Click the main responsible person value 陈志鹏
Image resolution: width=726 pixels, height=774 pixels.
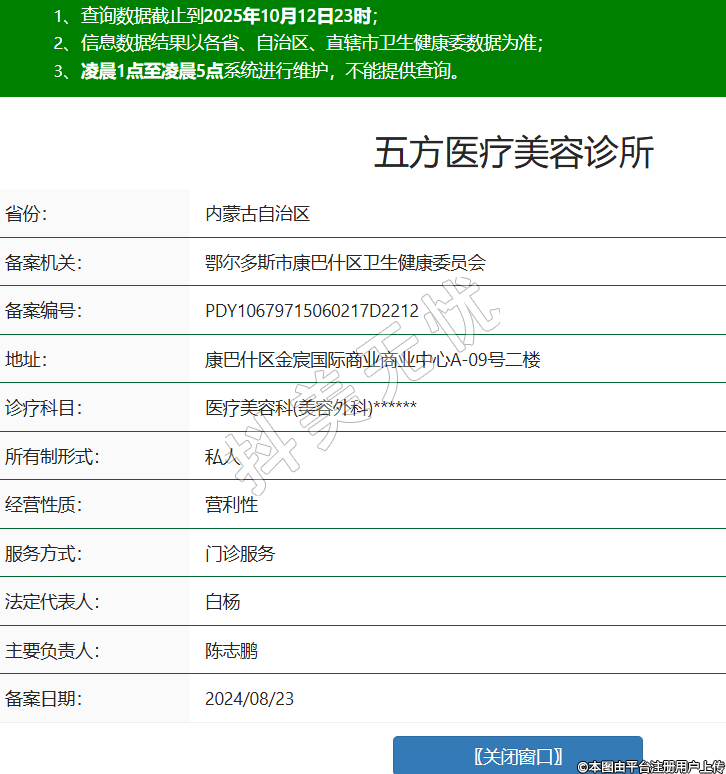[231, 651]
